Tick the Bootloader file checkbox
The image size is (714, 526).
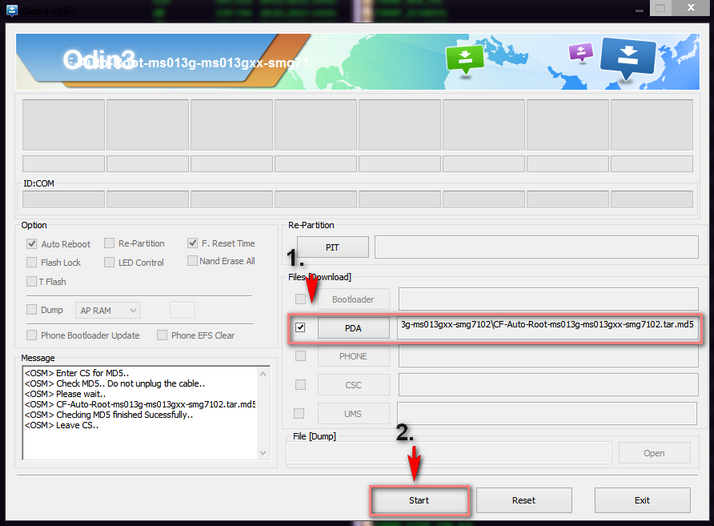pyautogui.click(x=300, y=299)
